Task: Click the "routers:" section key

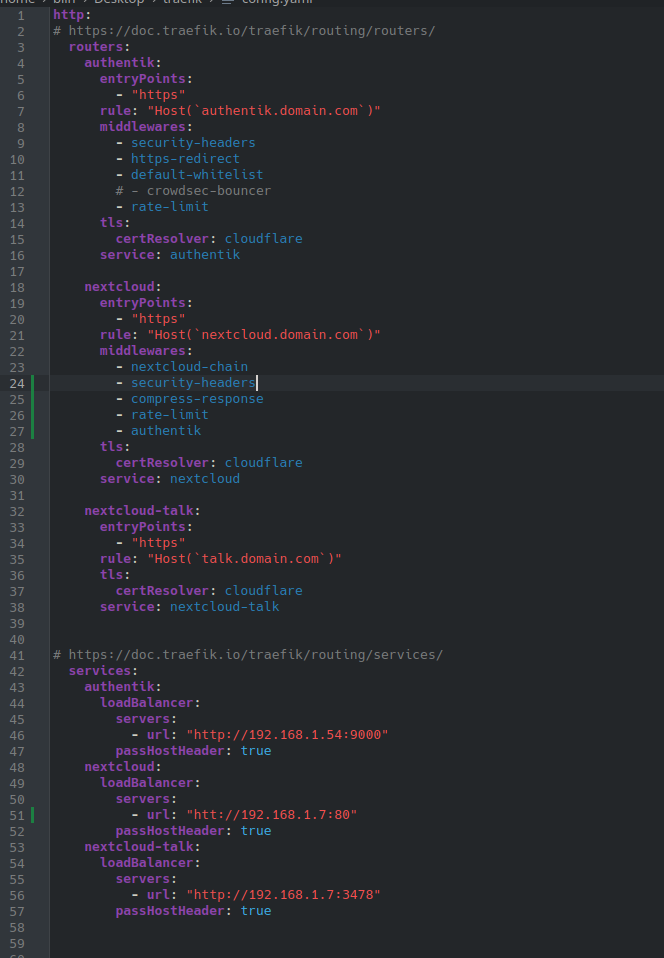Action: coord(99,47)
